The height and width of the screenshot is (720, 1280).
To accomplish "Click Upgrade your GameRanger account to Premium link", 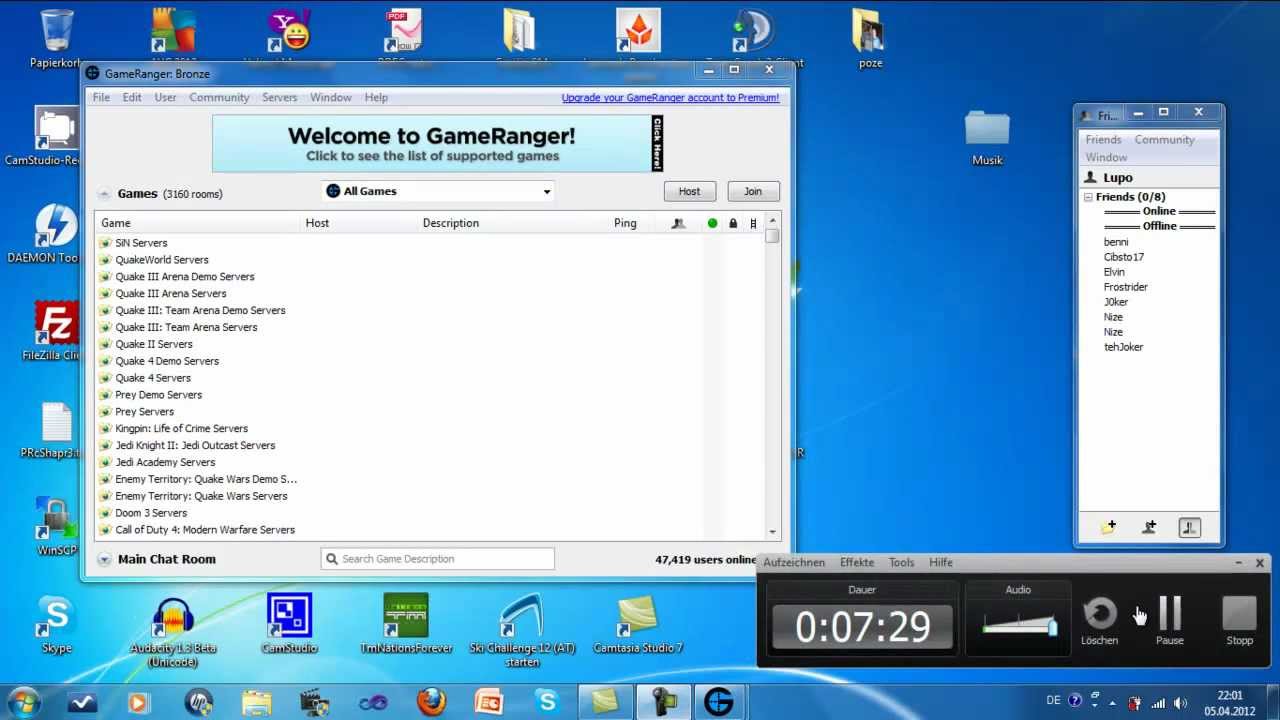I will coord(670,98).
